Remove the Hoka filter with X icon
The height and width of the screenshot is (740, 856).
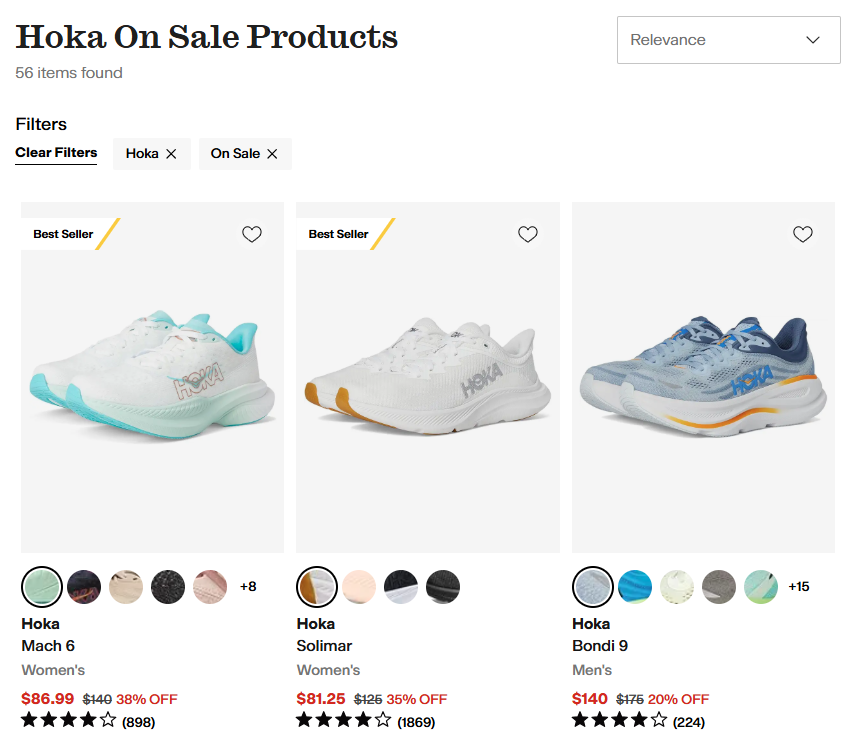click(171, 154)
